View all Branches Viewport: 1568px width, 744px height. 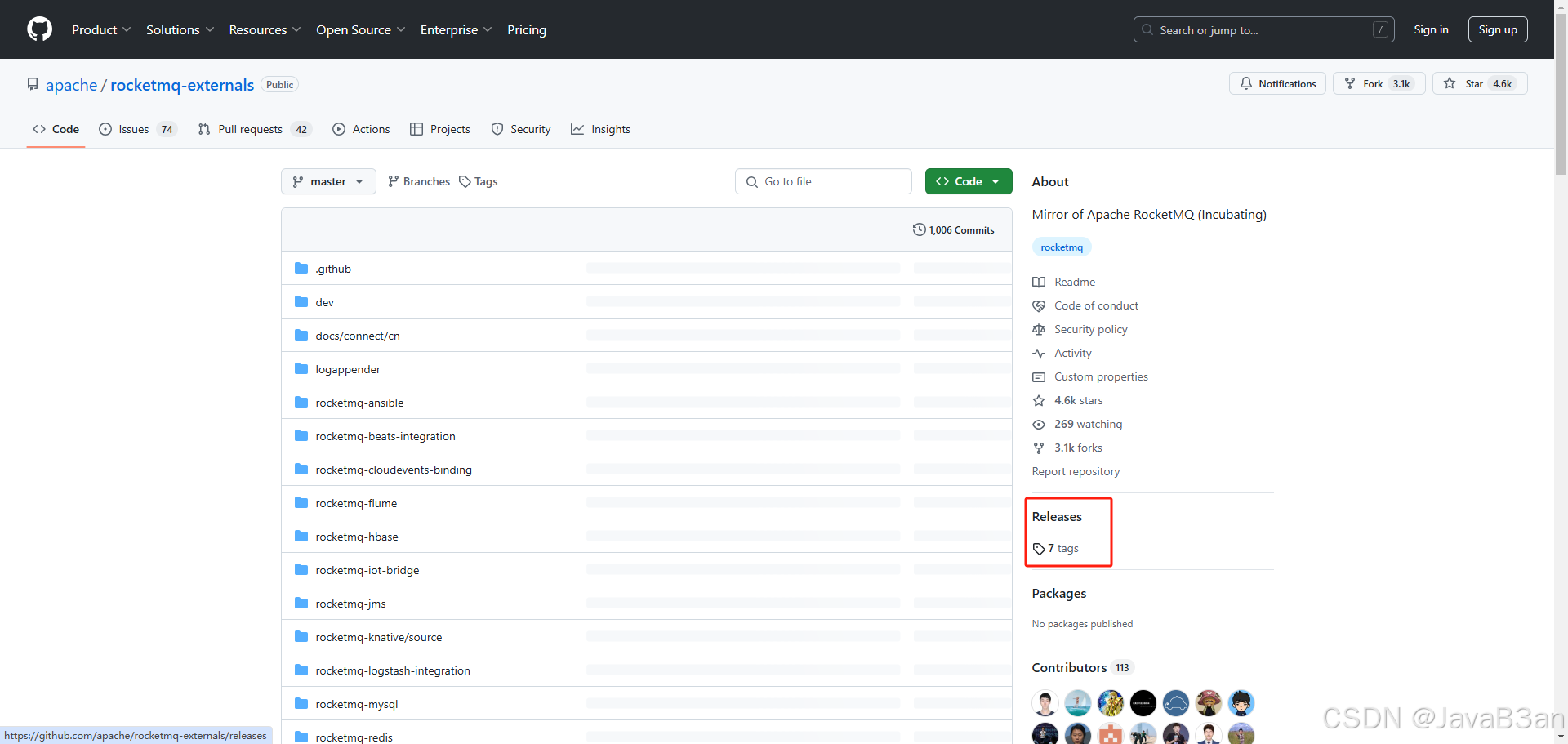coord(419,181)
